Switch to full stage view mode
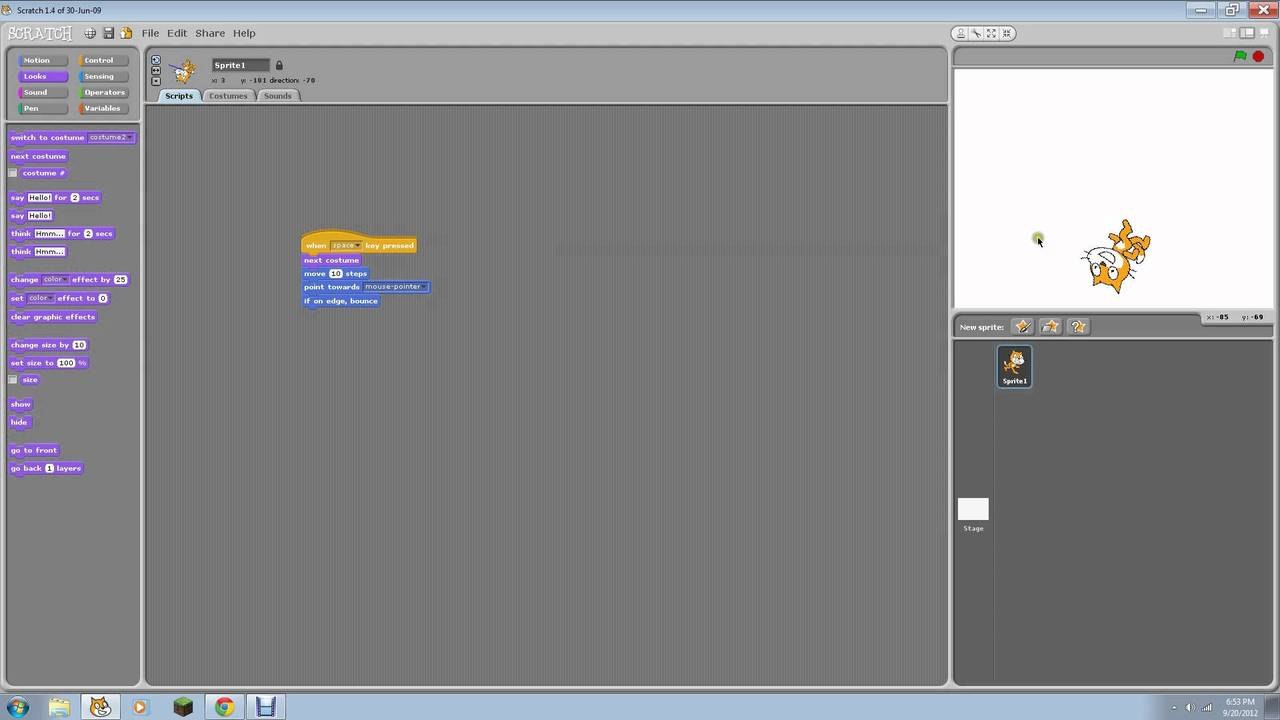 (1247, 33)
